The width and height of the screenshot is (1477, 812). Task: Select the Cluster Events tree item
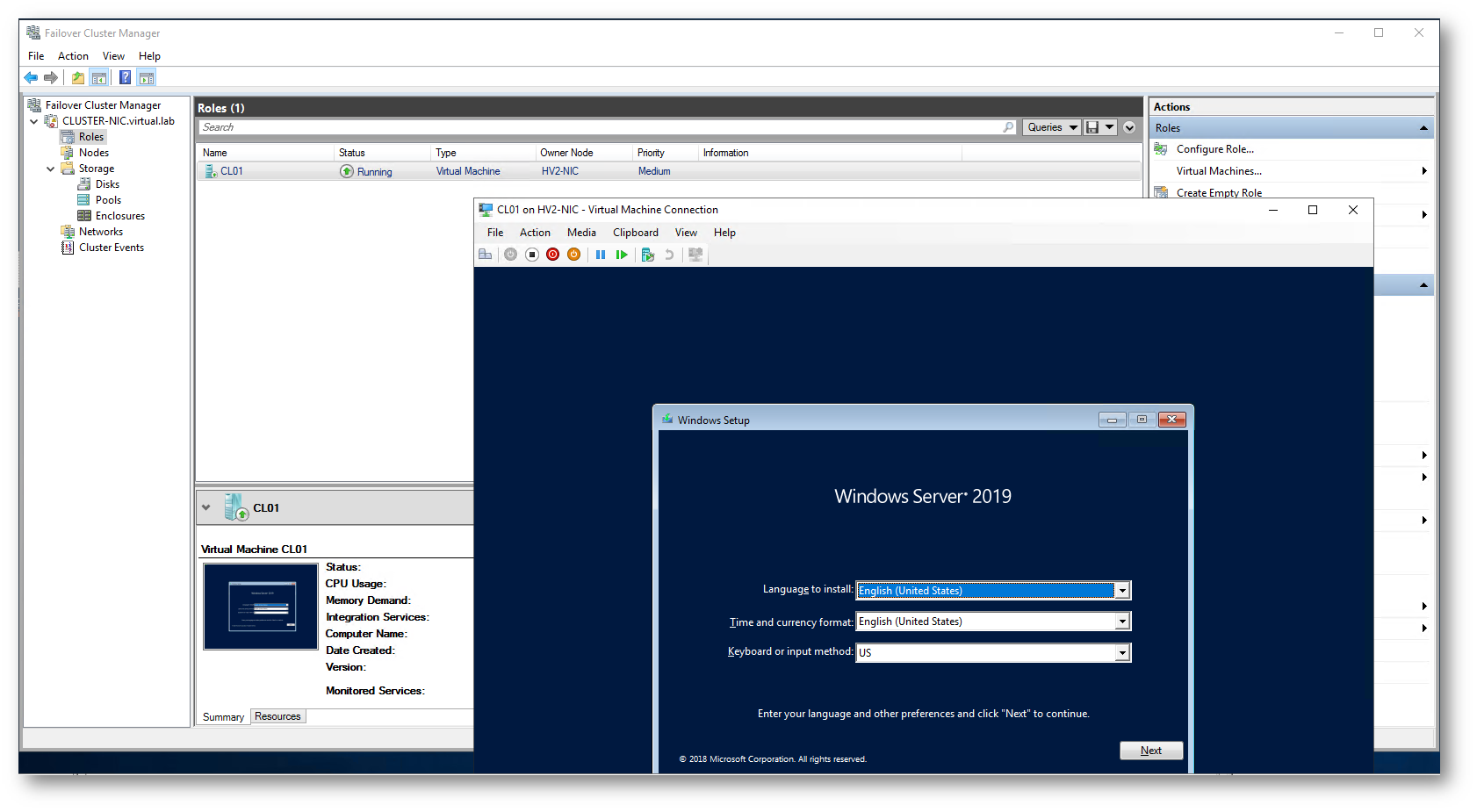[x=112, y=248]
